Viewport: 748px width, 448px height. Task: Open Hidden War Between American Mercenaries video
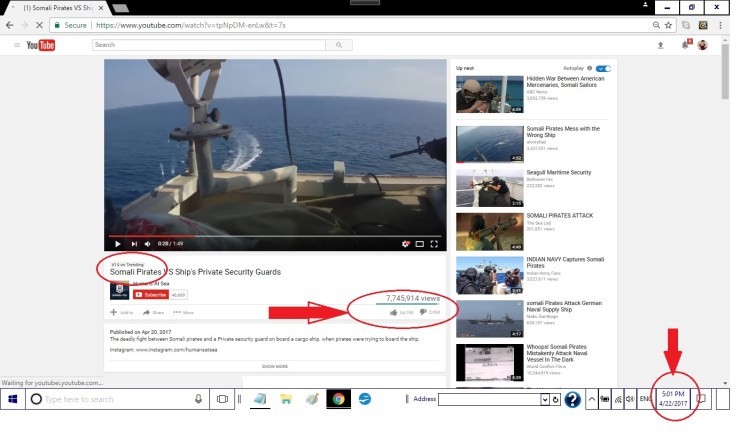point(565,82)
